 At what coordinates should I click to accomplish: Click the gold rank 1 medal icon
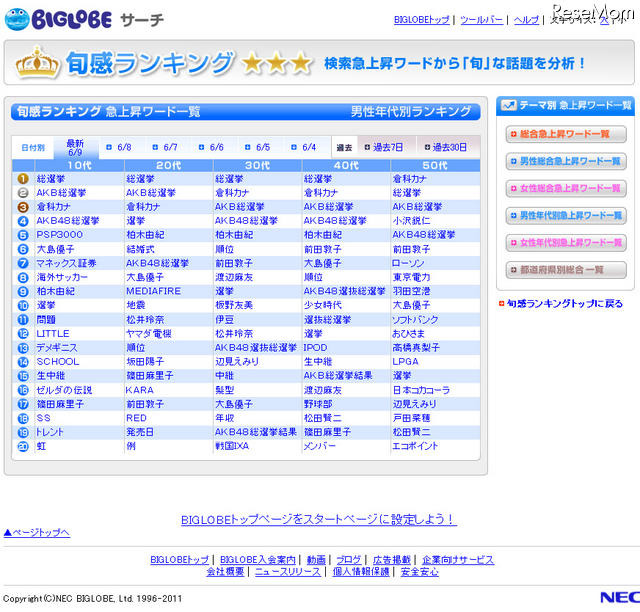click(x=22, y=179)
